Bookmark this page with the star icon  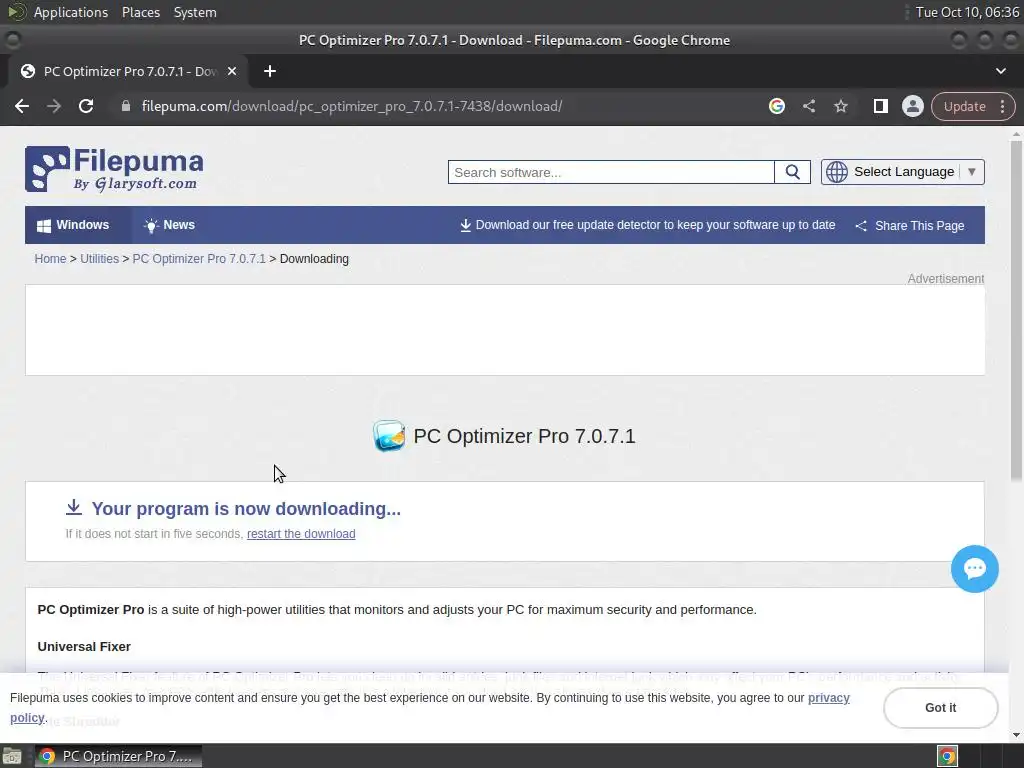tap(840, 106)
